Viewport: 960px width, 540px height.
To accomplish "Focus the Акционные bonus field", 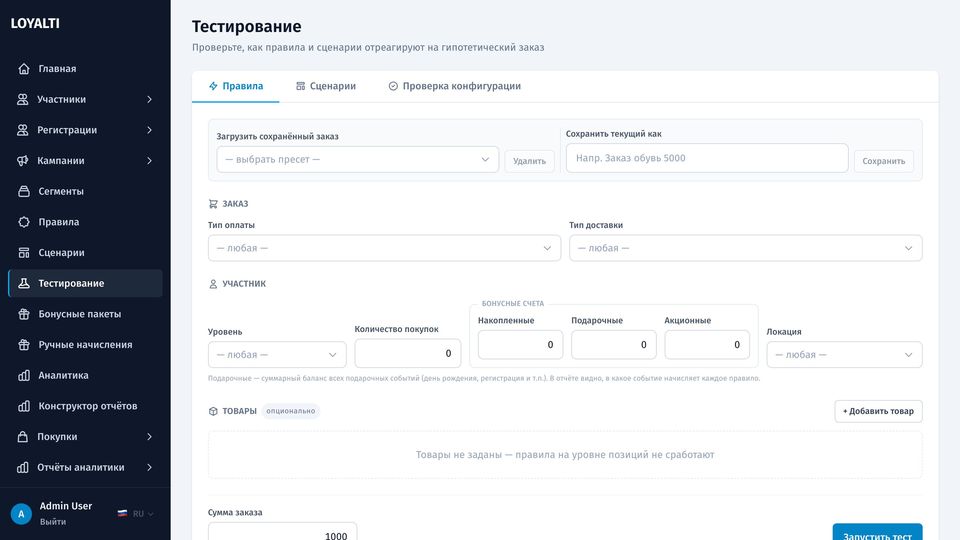I will coord(707,345).
